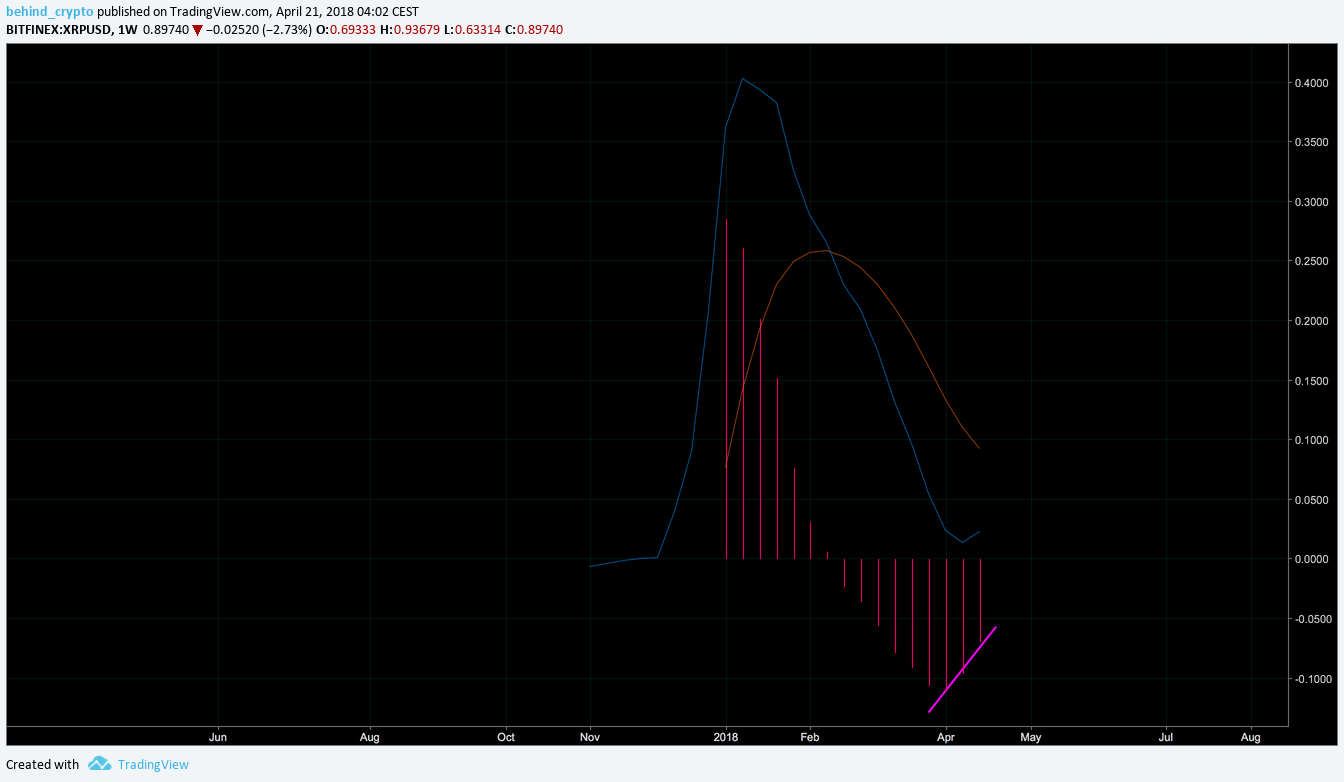Open the behind_crypto author link

click(50, 12)
